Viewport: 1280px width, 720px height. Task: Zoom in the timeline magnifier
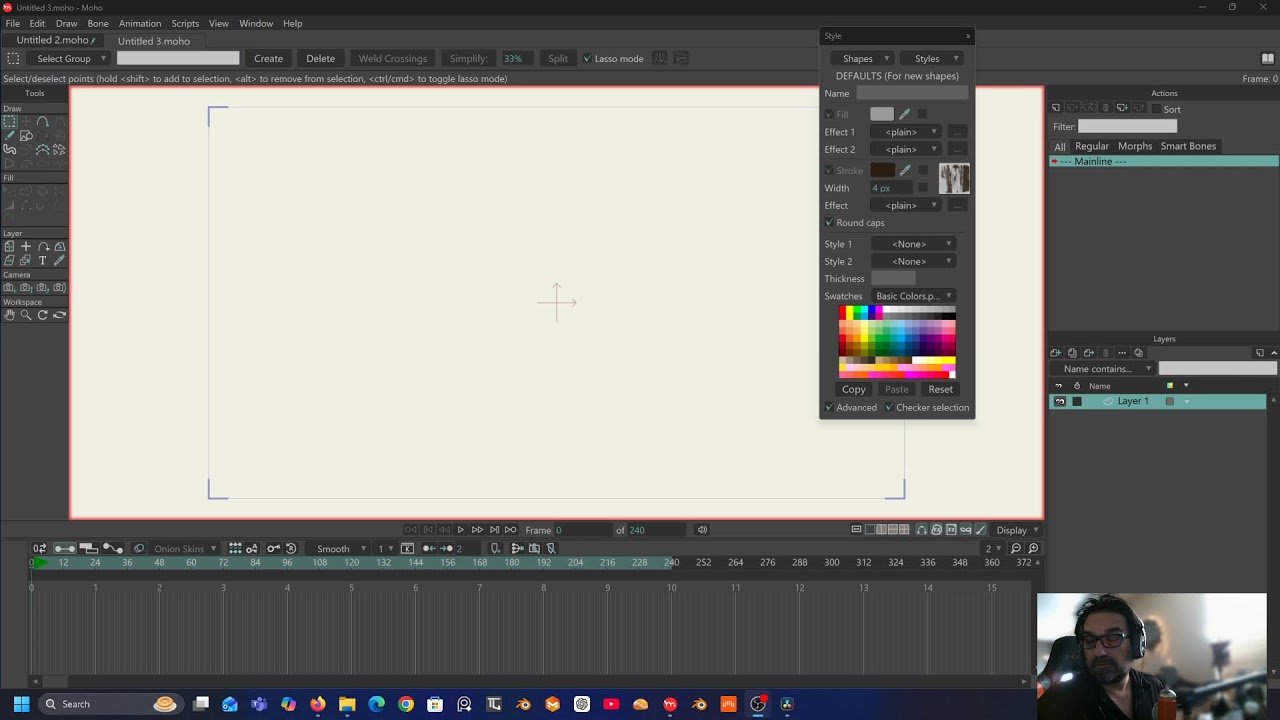coord(1033,548)
